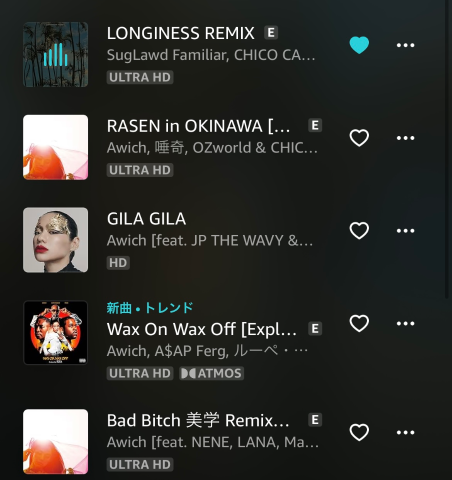Click the HD quality badge under GILA GILA
Viewport: 452px width, 480px height.
tap(118, 263)
